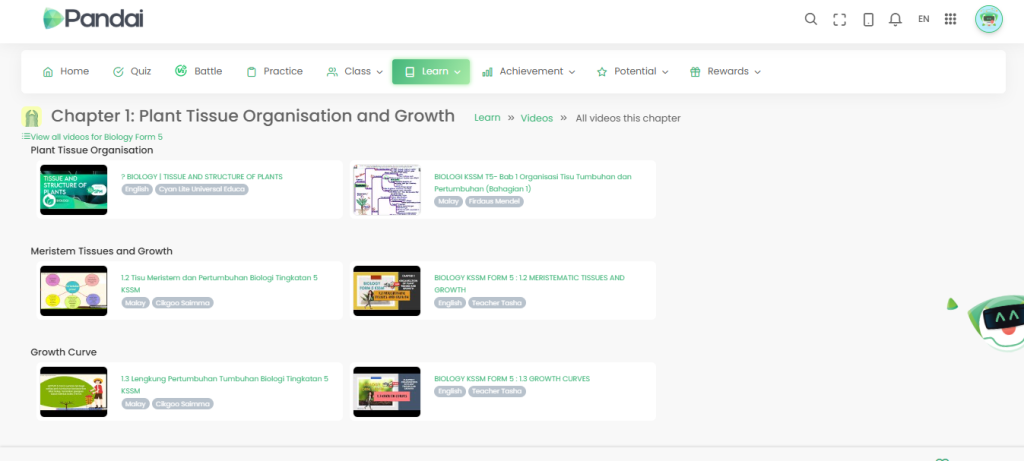The height and width of the screenshot is (461, 1024).
Task: Open the notifications bell
Action: (895, 19)
